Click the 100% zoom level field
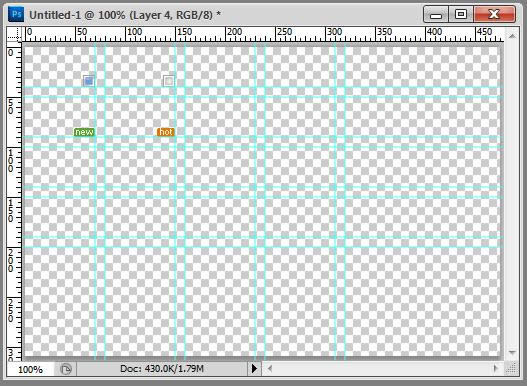 coord(30,370)
